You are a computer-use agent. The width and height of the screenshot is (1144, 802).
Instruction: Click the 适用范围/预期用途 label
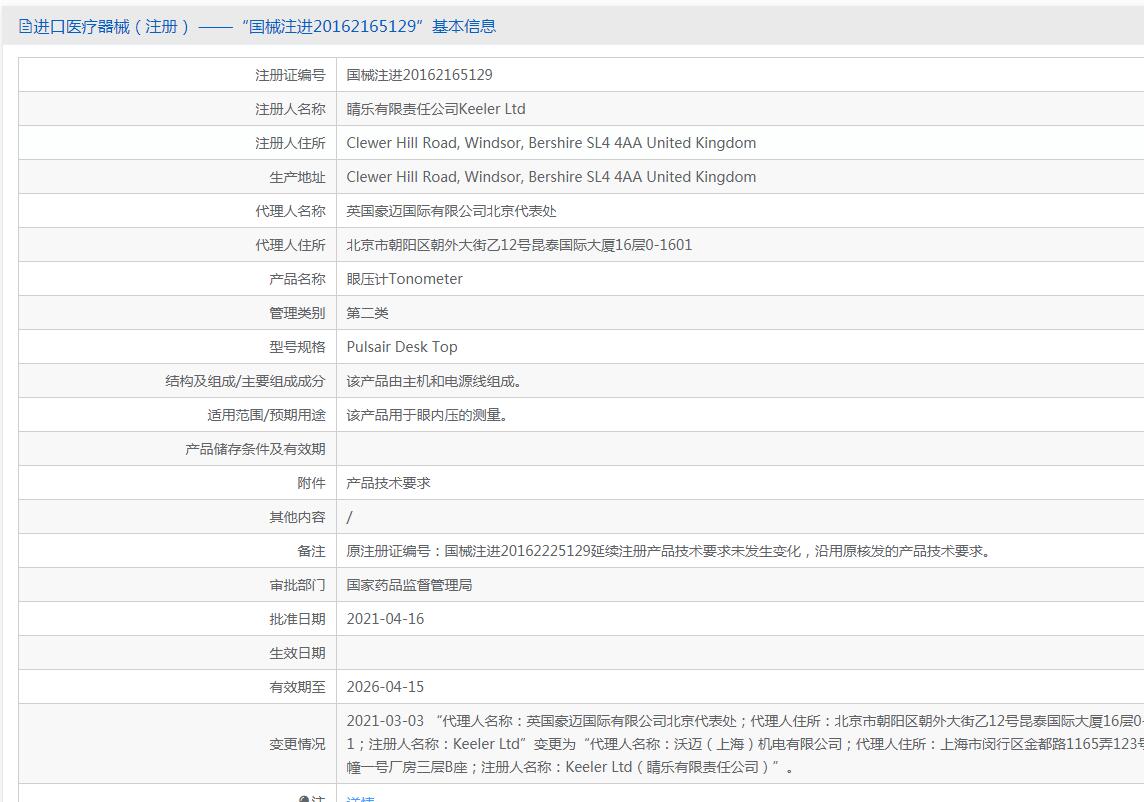point(266,415)
